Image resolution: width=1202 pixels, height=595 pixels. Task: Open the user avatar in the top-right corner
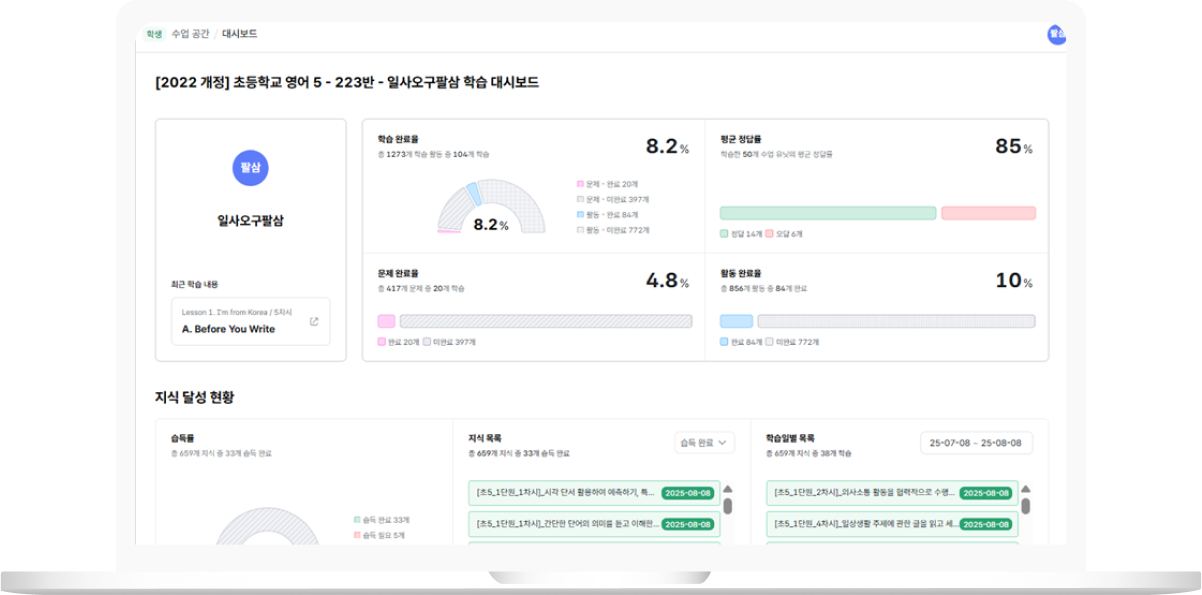(1056, 34)
